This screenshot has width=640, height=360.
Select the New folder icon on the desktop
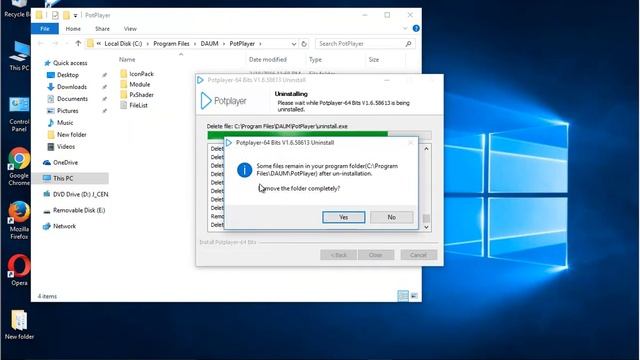click(19, 325)
